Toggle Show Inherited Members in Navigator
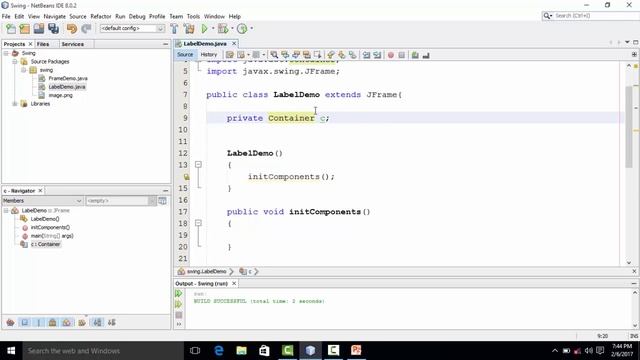640x360 pixels. (11, 322)
